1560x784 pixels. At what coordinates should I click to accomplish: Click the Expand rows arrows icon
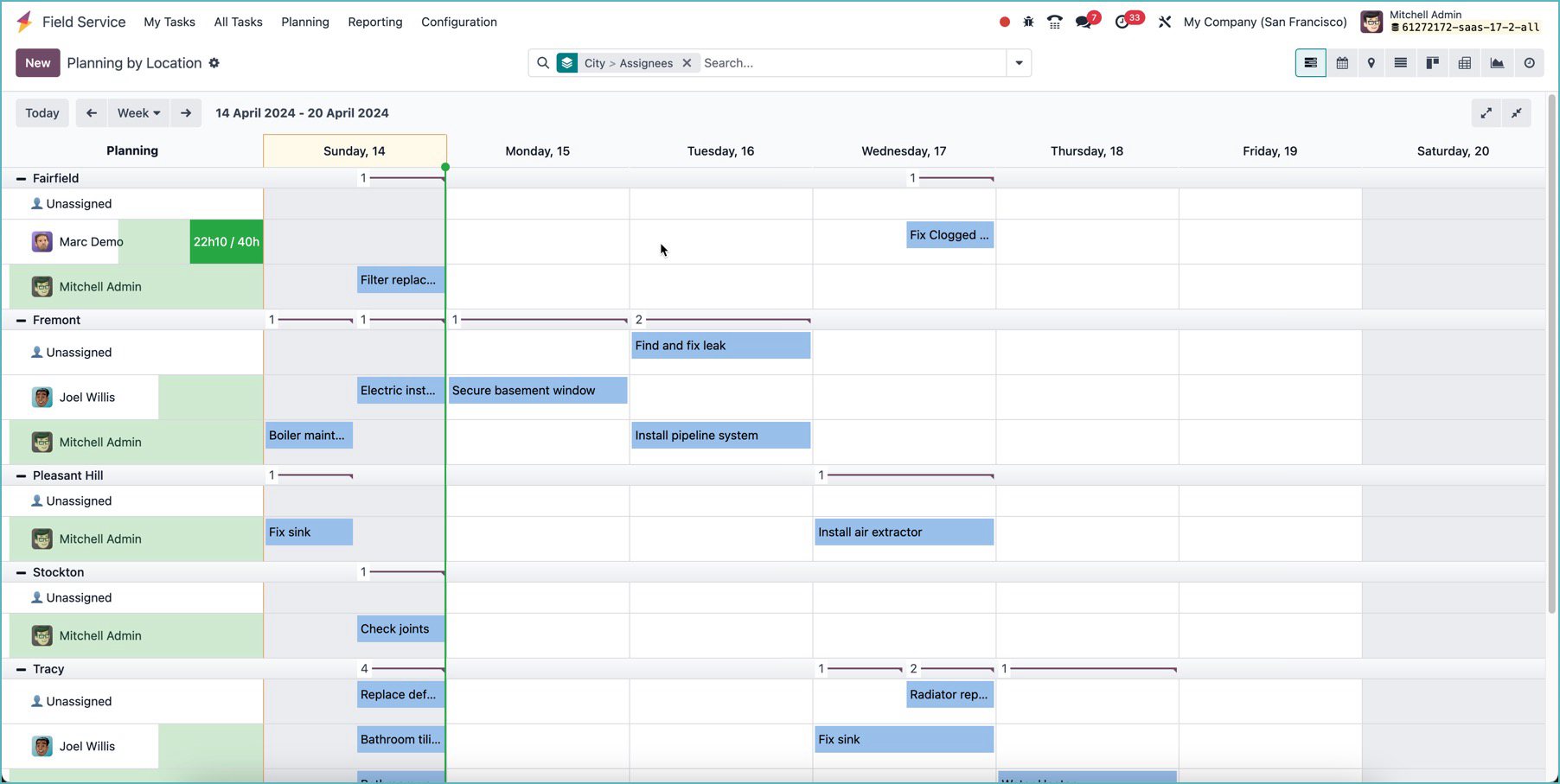[x=1486, y=113]
